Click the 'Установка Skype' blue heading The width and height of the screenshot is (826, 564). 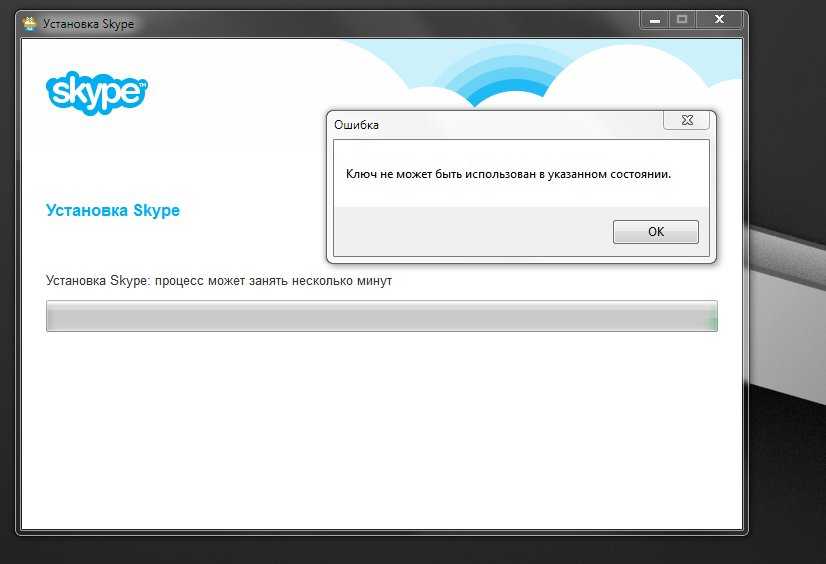(x=113, y=211)
